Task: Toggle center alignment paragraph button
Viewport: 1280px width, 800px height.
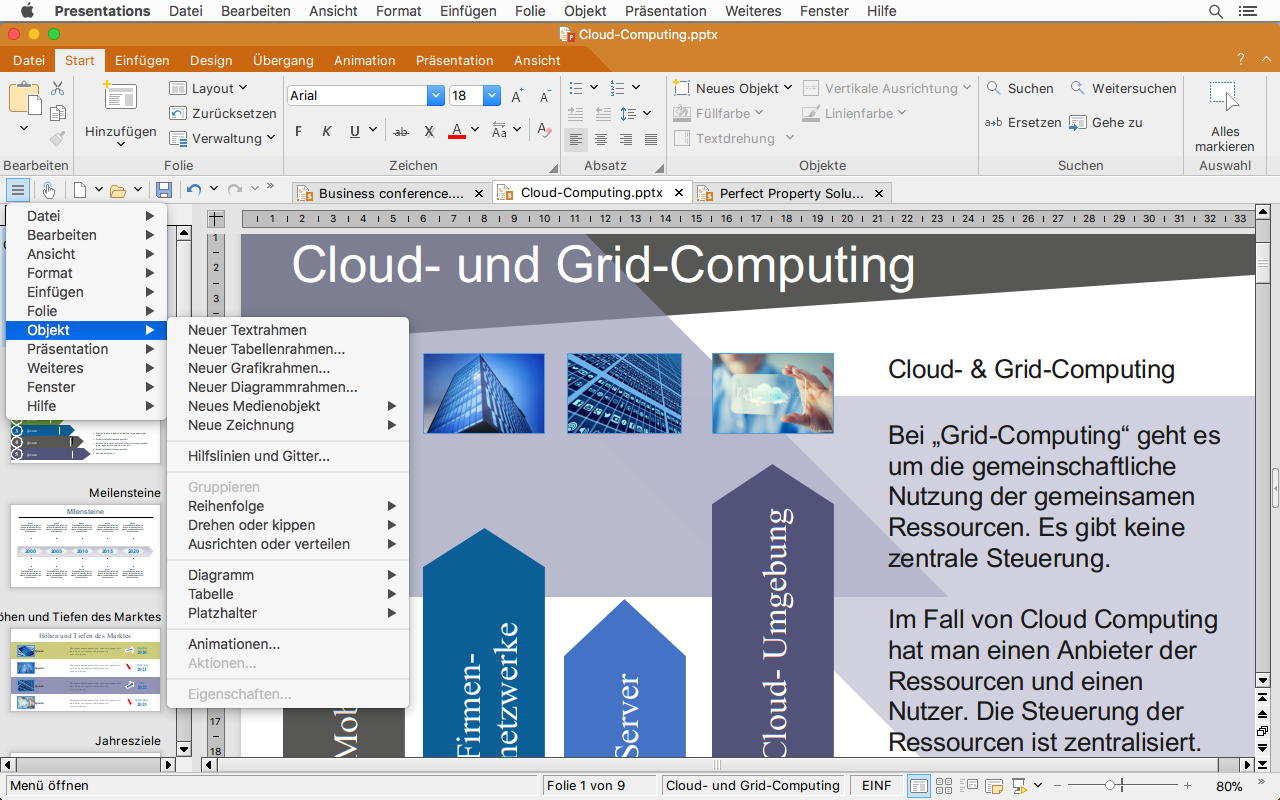Action: pos(601,139)
